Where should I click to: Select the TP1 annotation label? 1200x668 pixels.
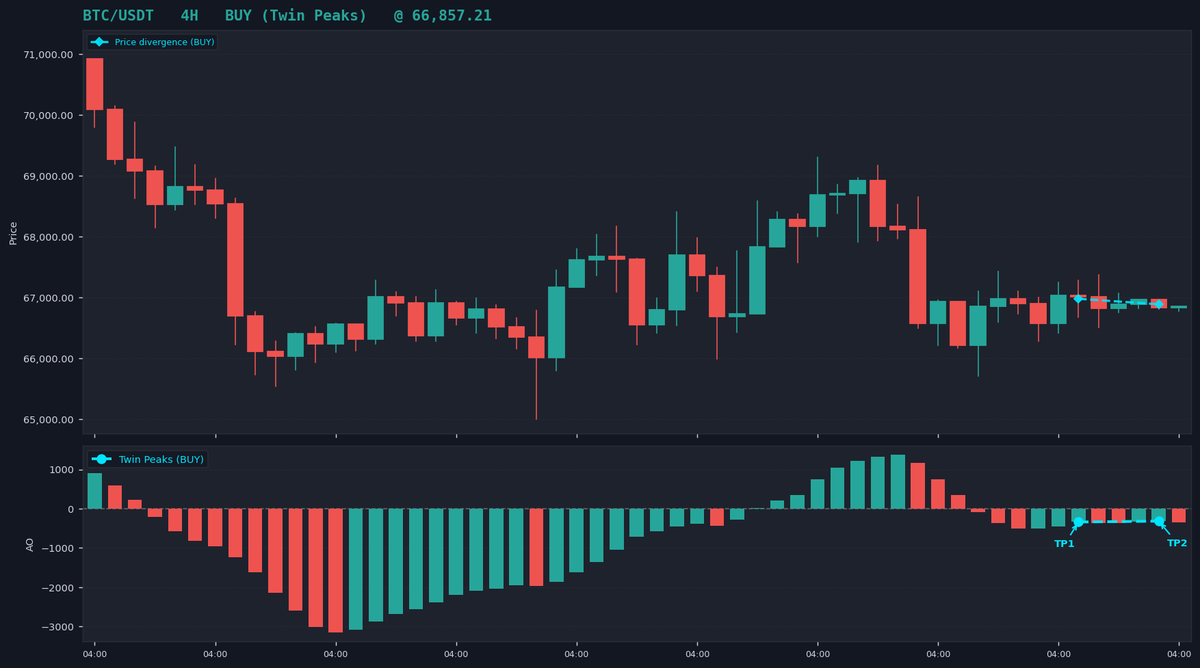tap(1064, 544)
